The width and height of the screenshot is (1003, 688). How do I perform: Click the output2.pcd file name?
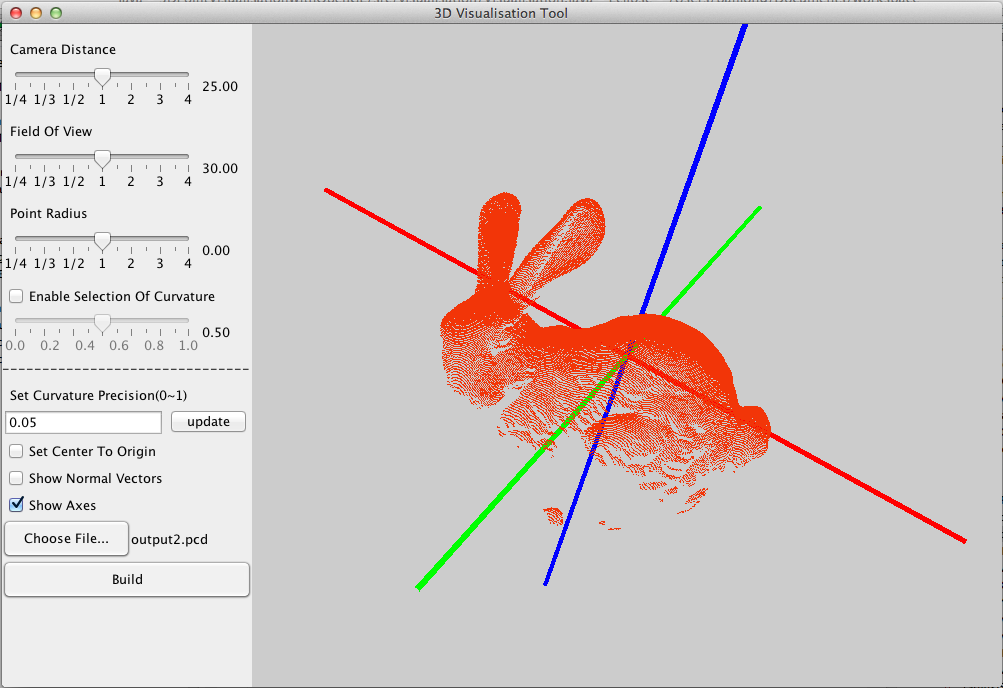(x=170, y=540)
